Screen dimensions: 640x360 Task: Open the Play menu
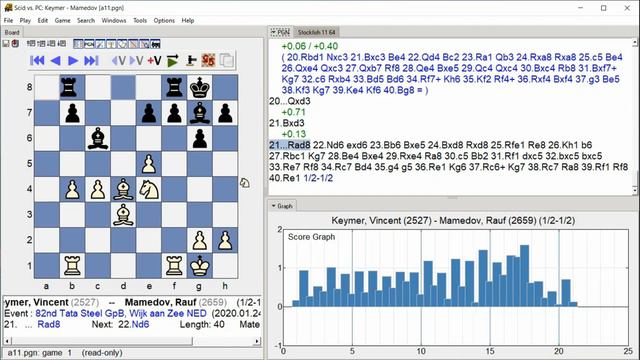point(25,20)
